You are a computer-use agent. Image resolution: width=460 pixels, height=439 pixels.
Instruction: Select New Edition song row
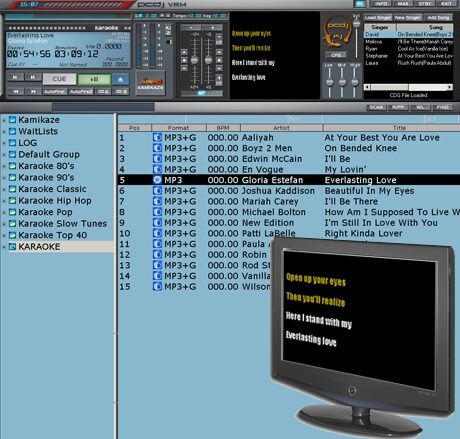coord(289,223)
